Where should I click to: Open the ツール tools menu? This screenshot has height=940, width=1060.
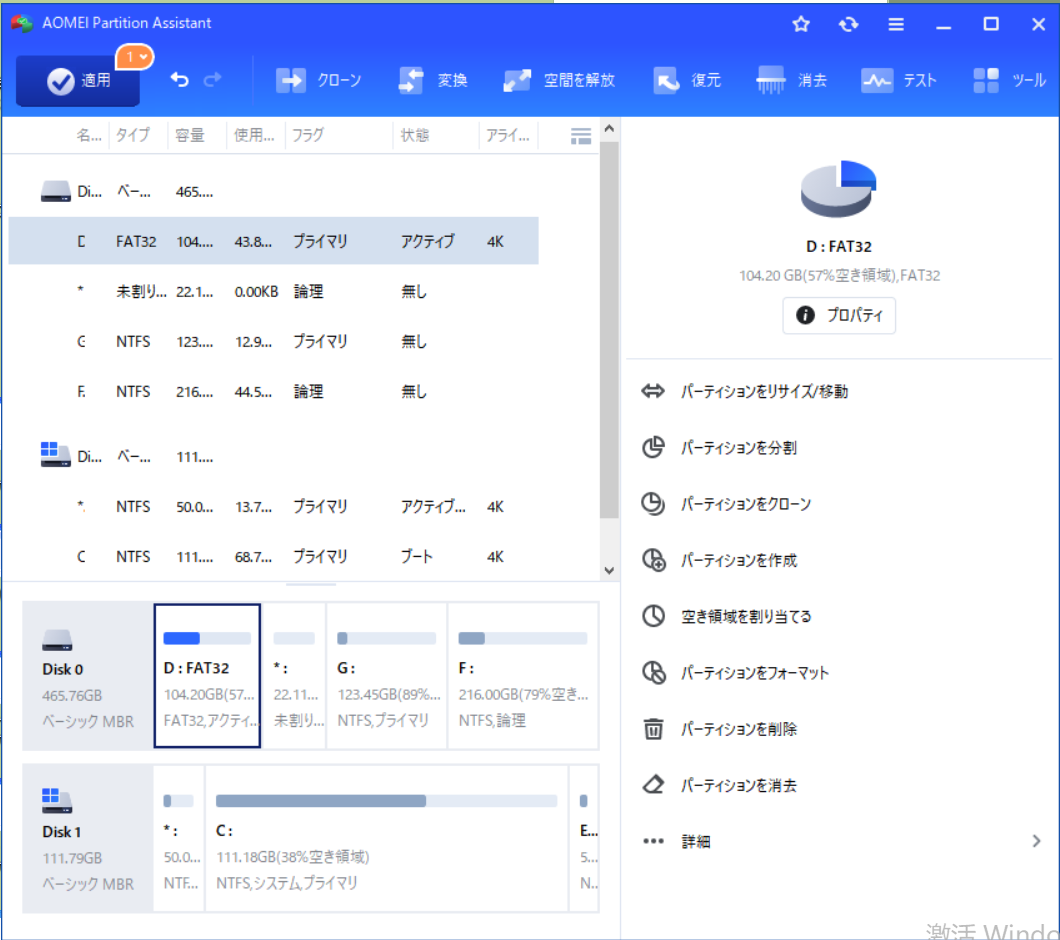[1009, 80]
